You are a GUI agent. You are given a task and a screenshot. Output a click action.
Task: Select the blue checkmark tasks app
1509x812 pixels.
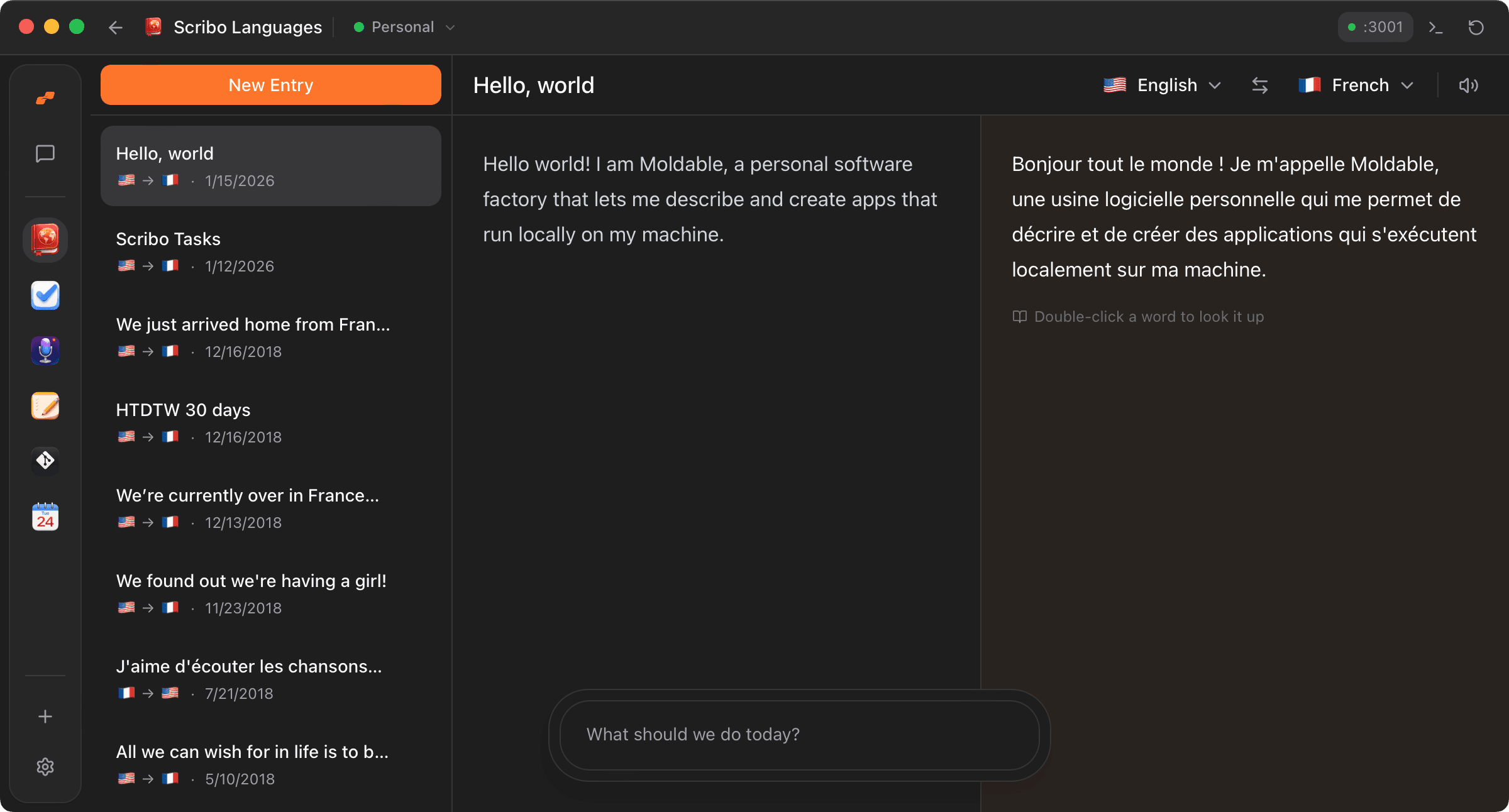point(45,295)
